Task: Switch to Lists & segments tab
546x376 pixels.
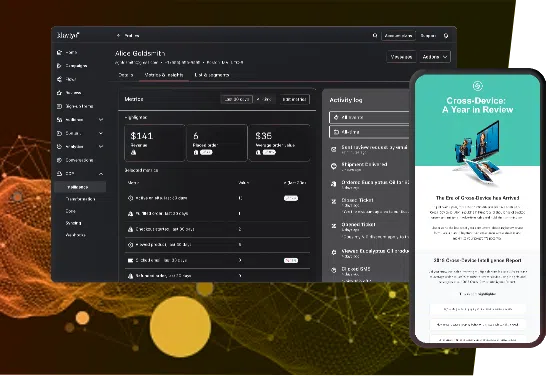Action: (212, 75)
